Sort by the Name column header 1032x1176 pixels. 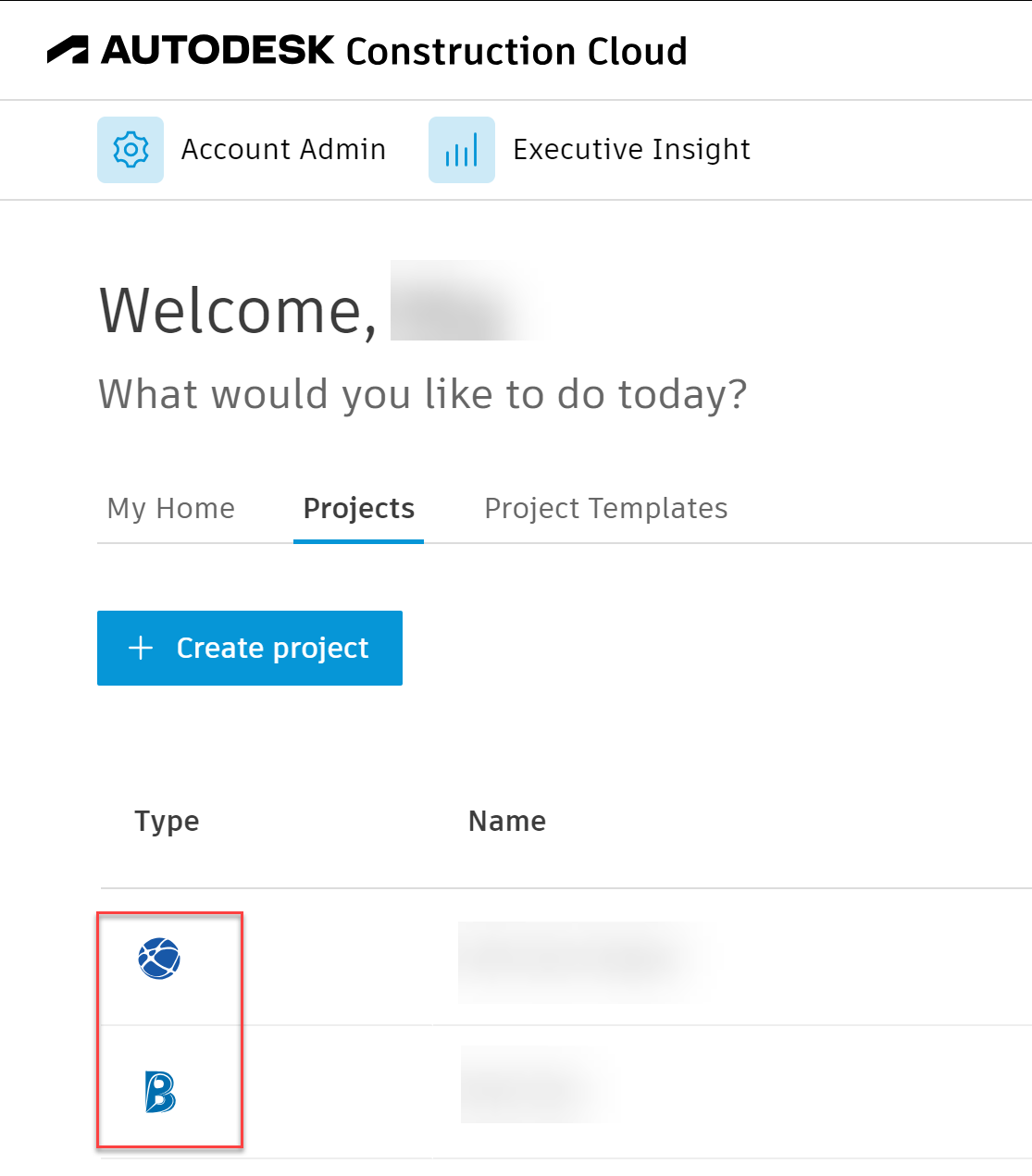click(x=507, y=822)
